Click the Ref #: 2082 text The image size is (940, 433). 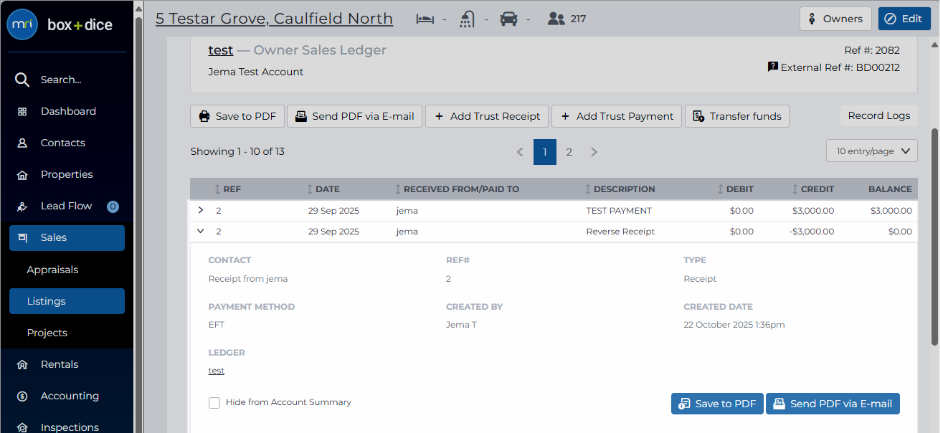point(872,51)
